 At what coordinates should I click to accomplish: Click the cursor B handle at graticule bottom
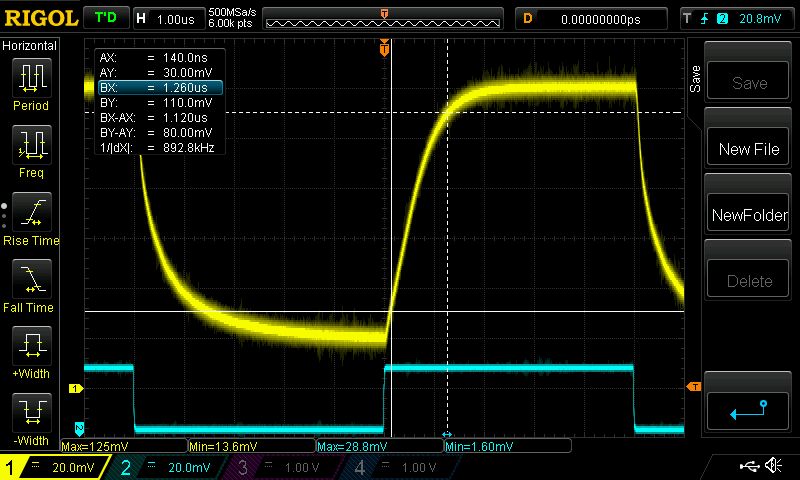[x=447, y=435]
